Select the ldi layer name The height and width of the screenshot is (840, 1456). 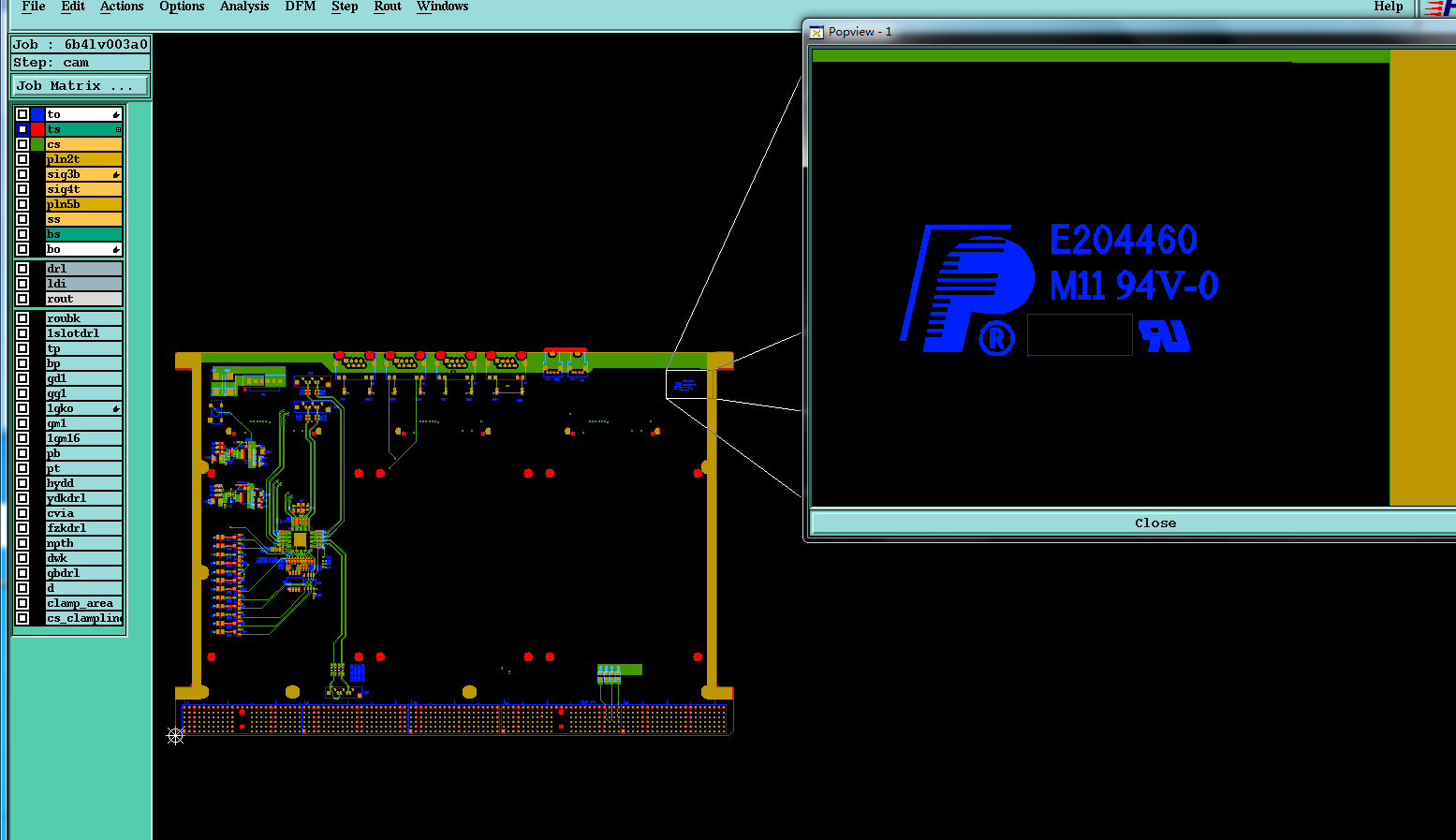point(84,284)
